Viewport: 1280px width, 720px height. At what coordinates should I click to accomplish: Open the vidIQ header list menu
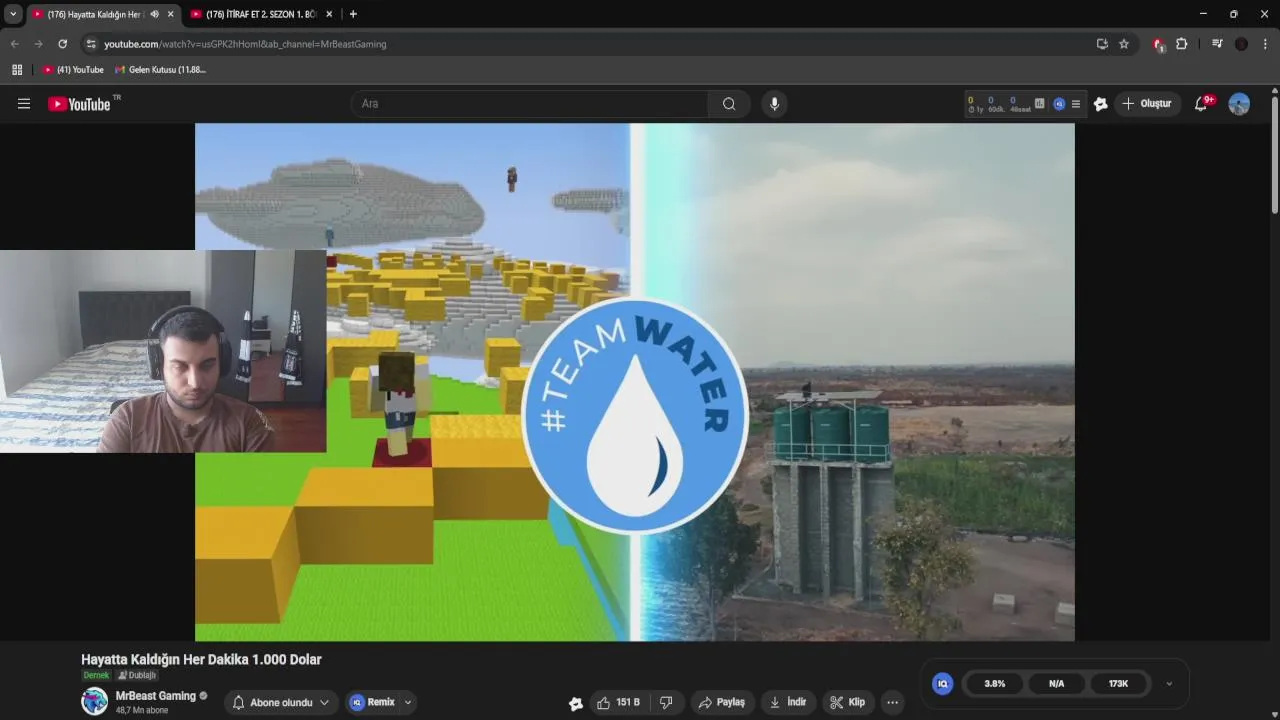[x=1076, y=104]
